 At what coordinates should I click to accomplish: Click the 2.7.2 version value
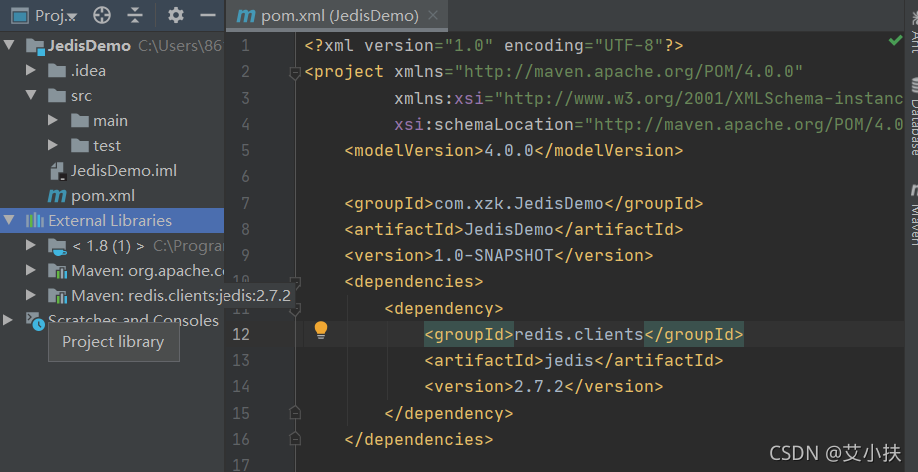click(x=539, y=387)
